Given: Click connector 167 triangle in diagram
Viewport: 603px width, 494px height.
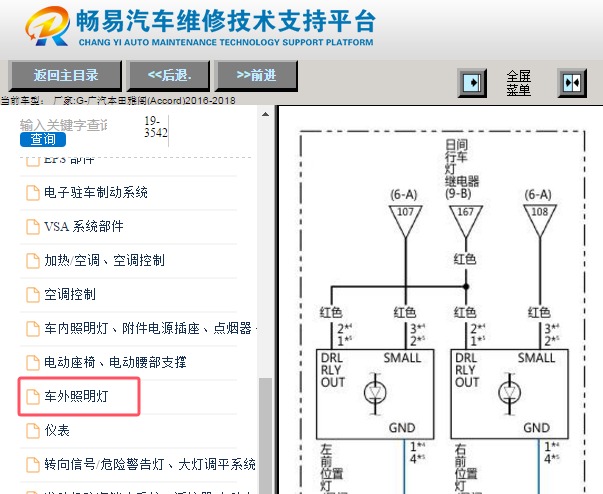Looking at the screenshot, I should [466, 221].
